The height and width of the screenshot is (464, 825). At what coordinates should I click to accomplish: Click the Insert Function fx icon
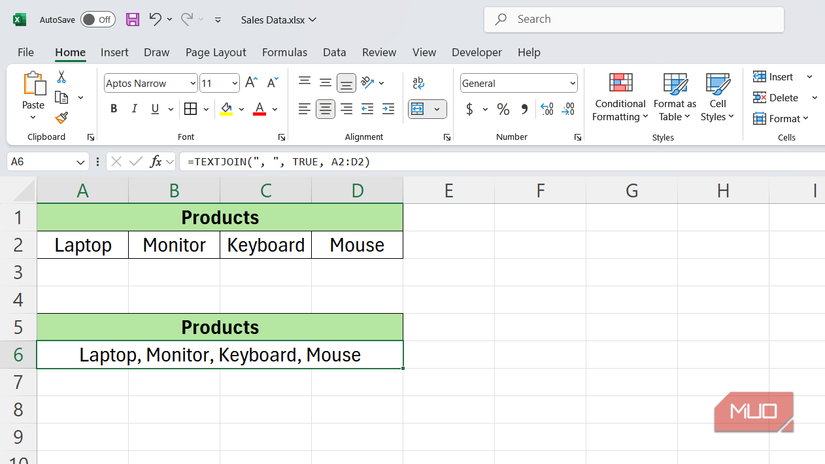click(156, 161)
